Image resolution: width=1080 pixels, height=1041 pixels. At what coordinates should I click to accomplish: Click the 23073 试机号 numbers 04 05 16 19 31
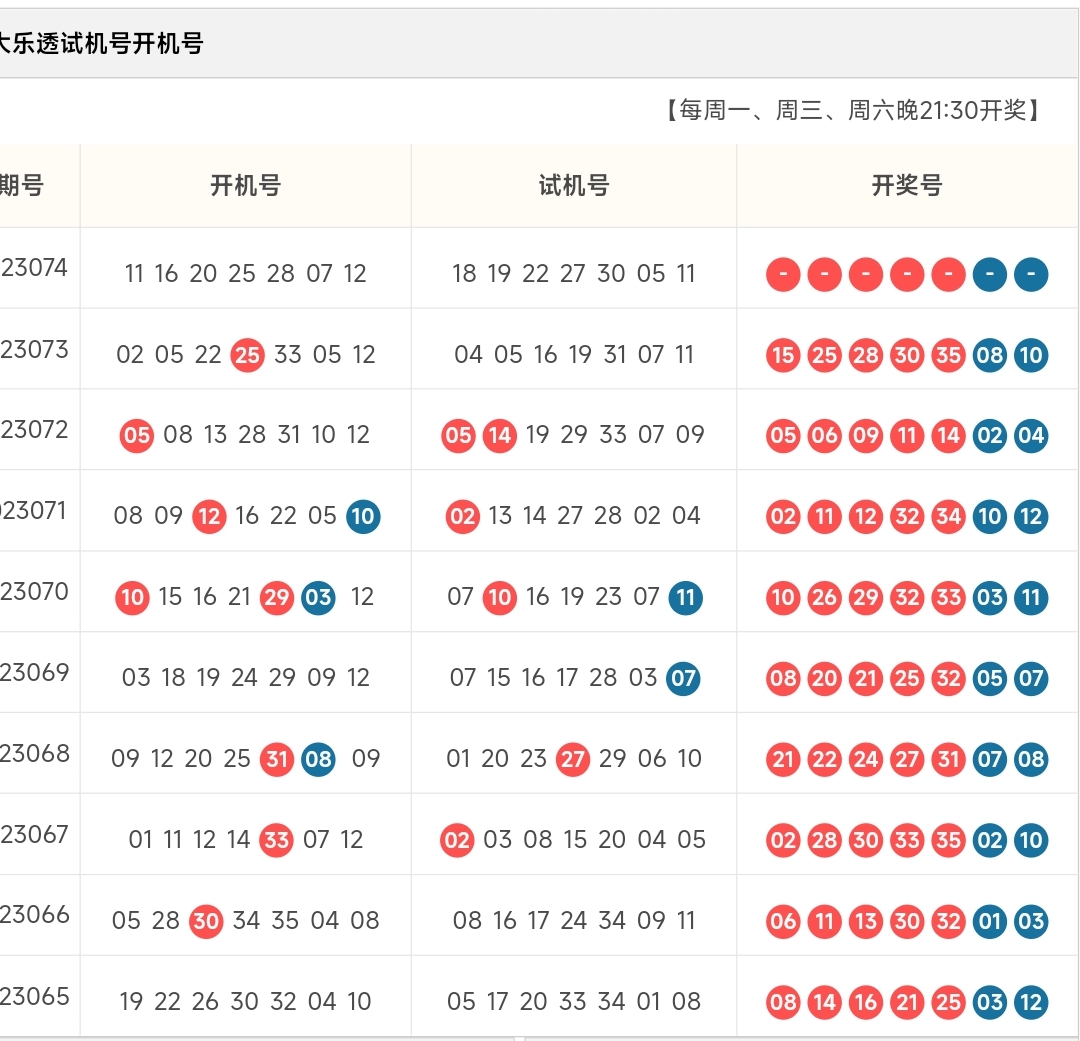coord(540,354)
